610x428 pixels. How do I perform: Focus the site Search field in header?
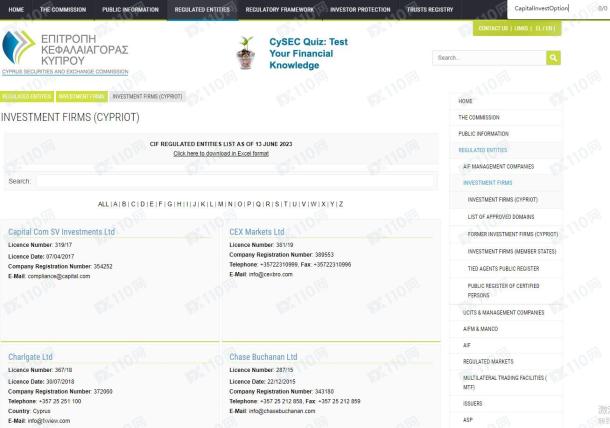(489, 58)
